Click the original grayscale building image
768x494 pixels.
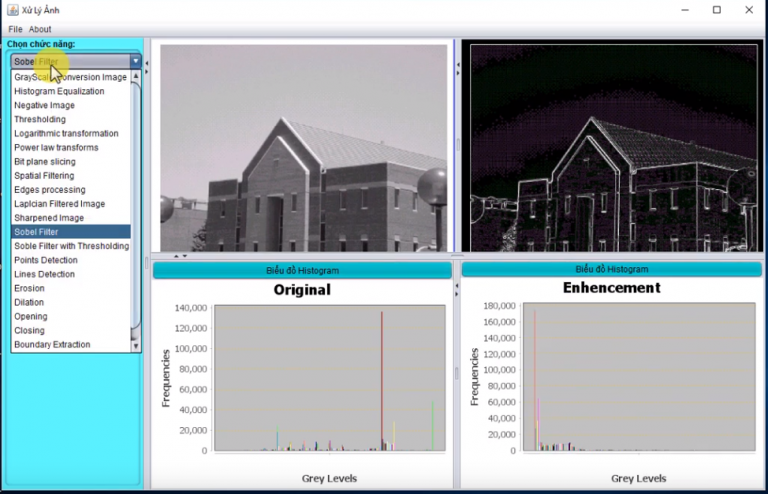click(x=304, y=147)
